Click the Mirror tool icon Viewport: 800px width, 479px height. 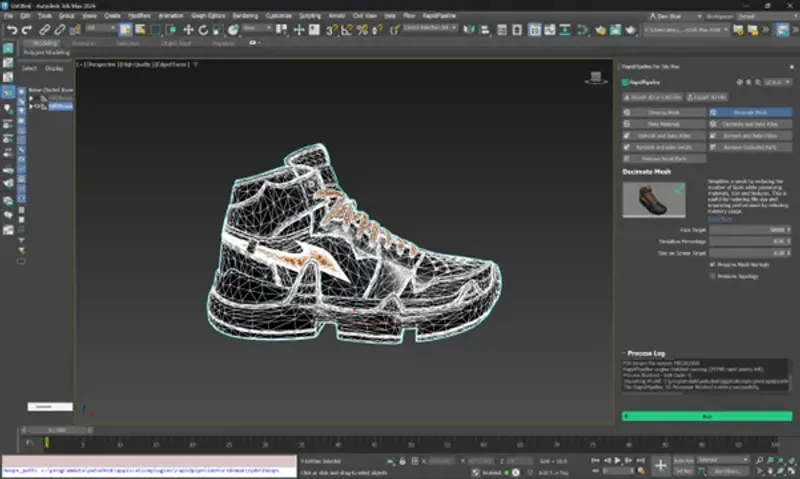point(469,30)
